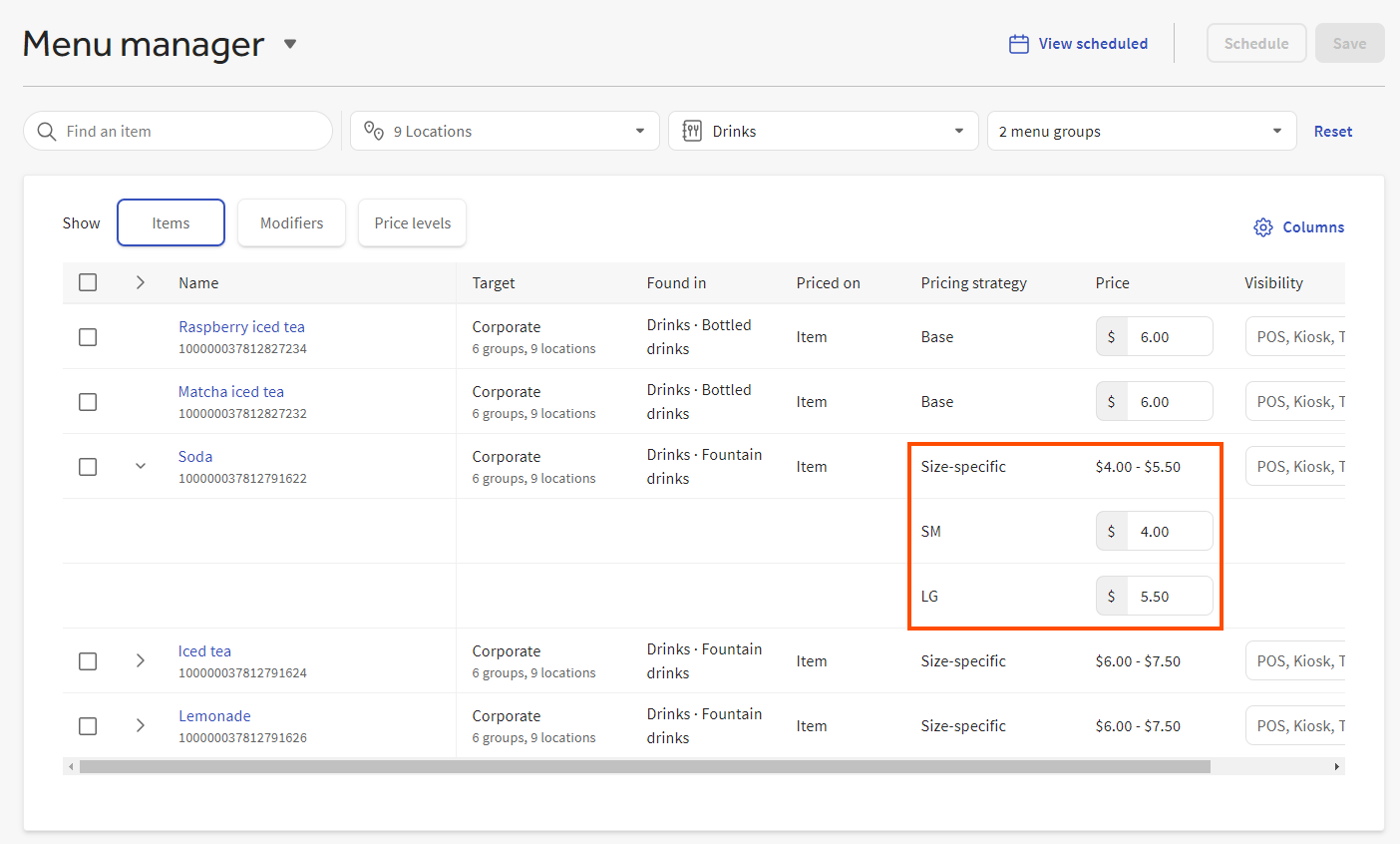Switch to the Price levels tab
This screenshot has height=844, width=1400.
(x=412, y=222)
